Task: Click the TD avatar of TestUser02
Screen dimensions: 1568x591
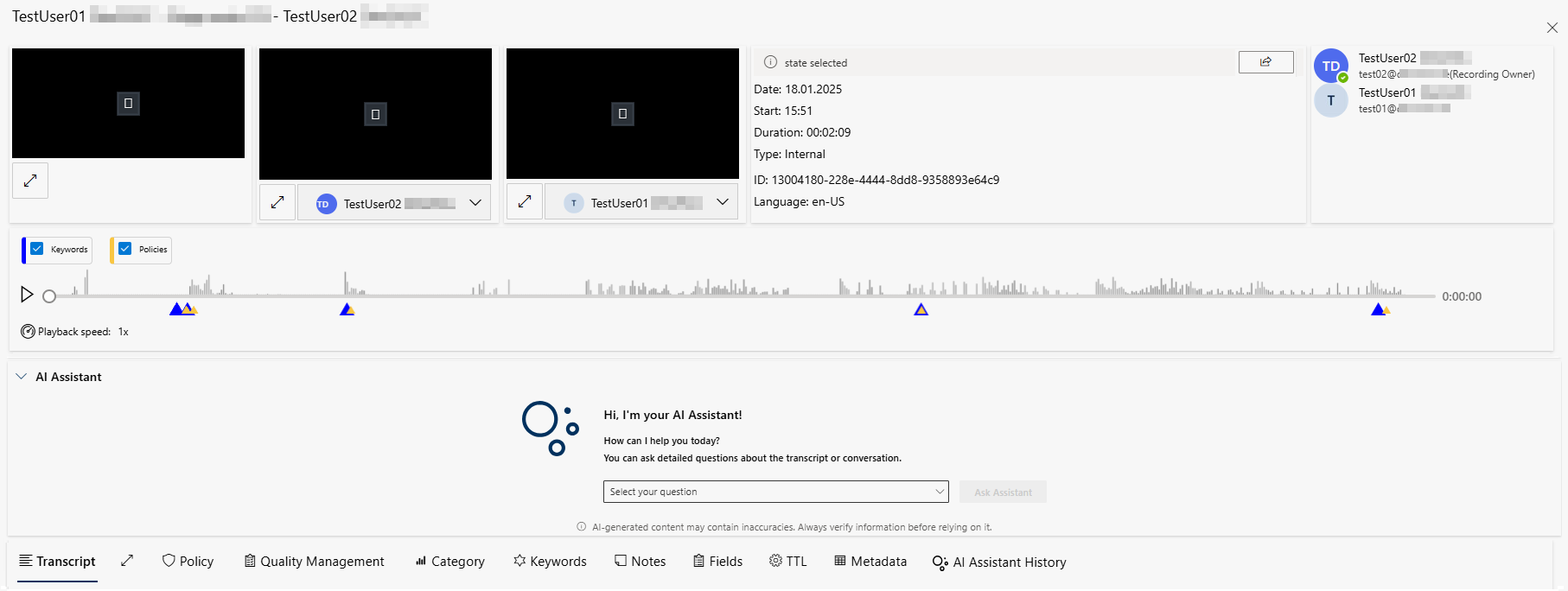Action: (1331, 66)
